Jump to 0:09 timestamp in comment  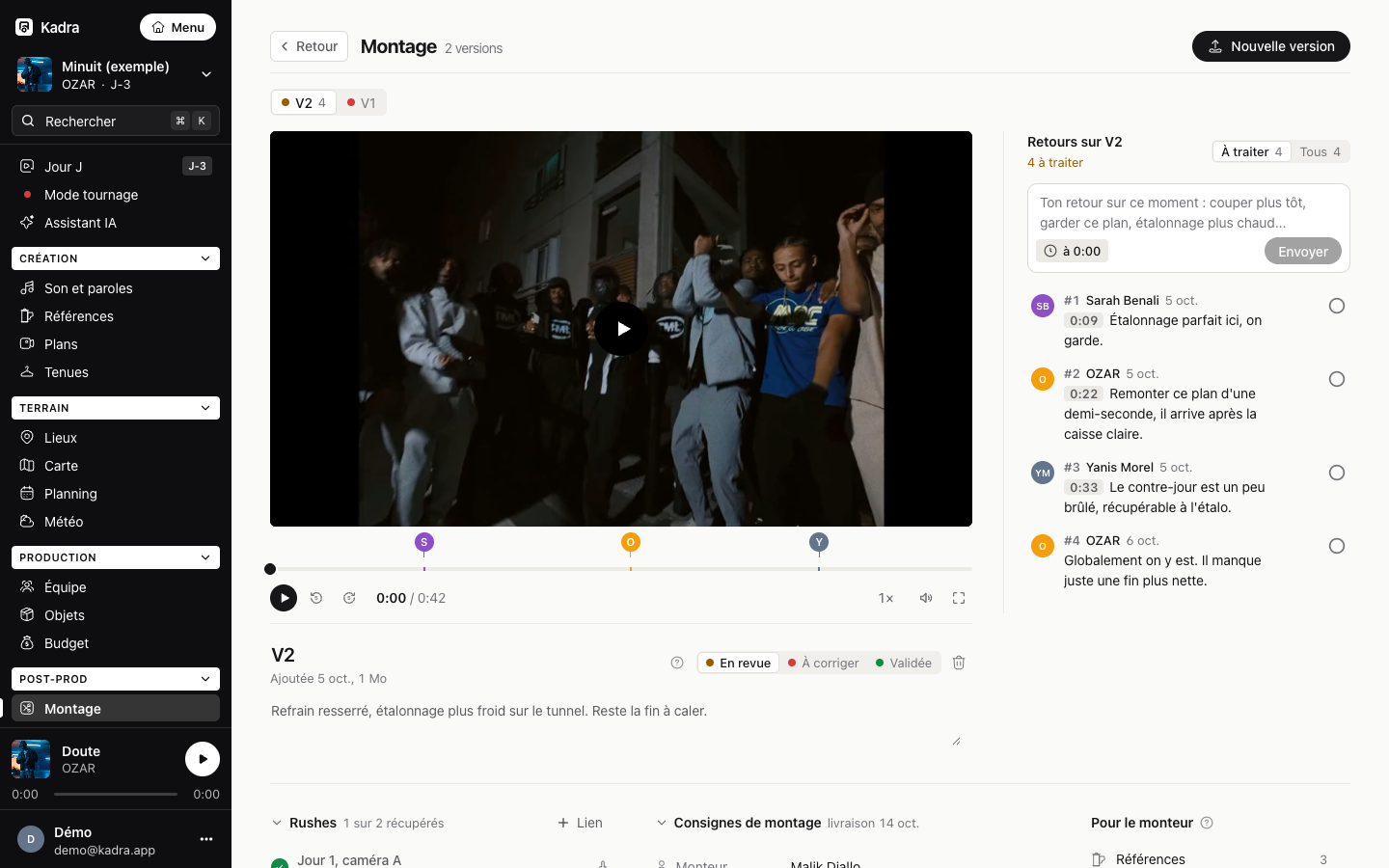click(x=1084, y=320)
